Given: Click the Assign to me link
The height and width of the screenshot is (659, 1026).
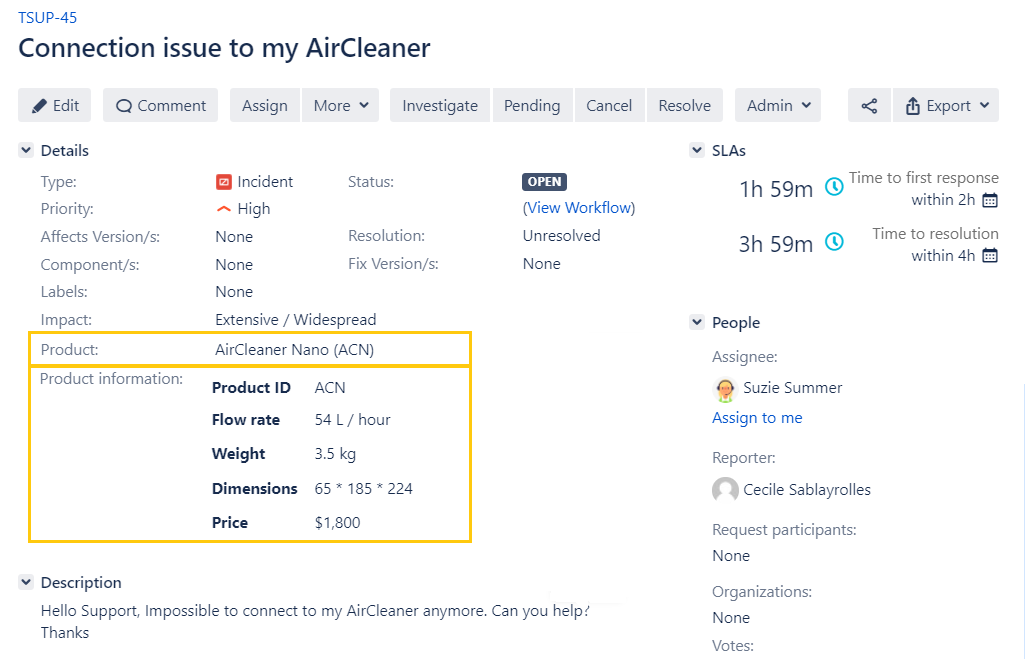Looking at the screenshot, I should [x=757, y=418].
